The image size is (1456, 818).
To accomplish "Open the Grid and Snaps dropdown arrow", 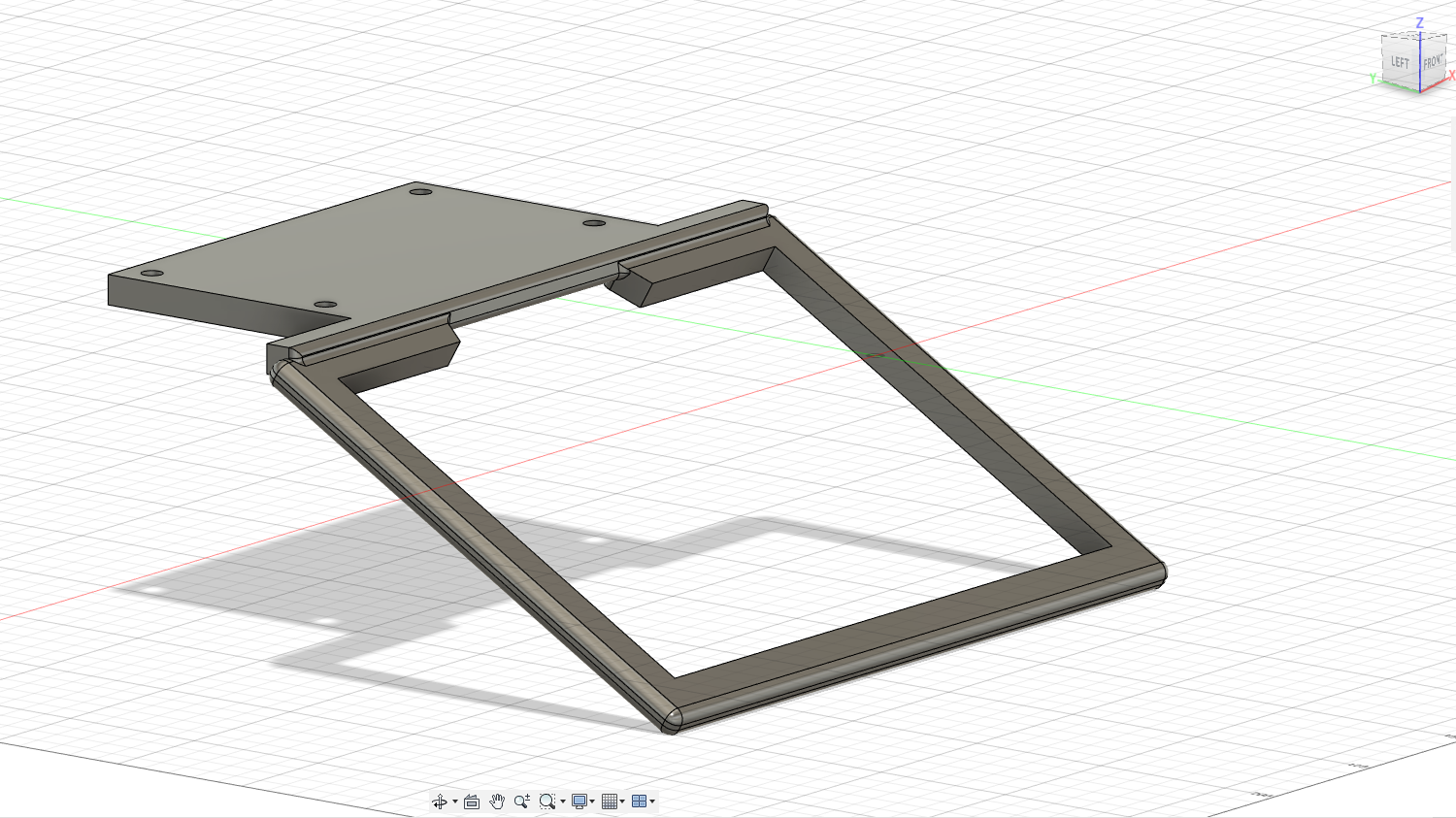I will click(622, 802).
